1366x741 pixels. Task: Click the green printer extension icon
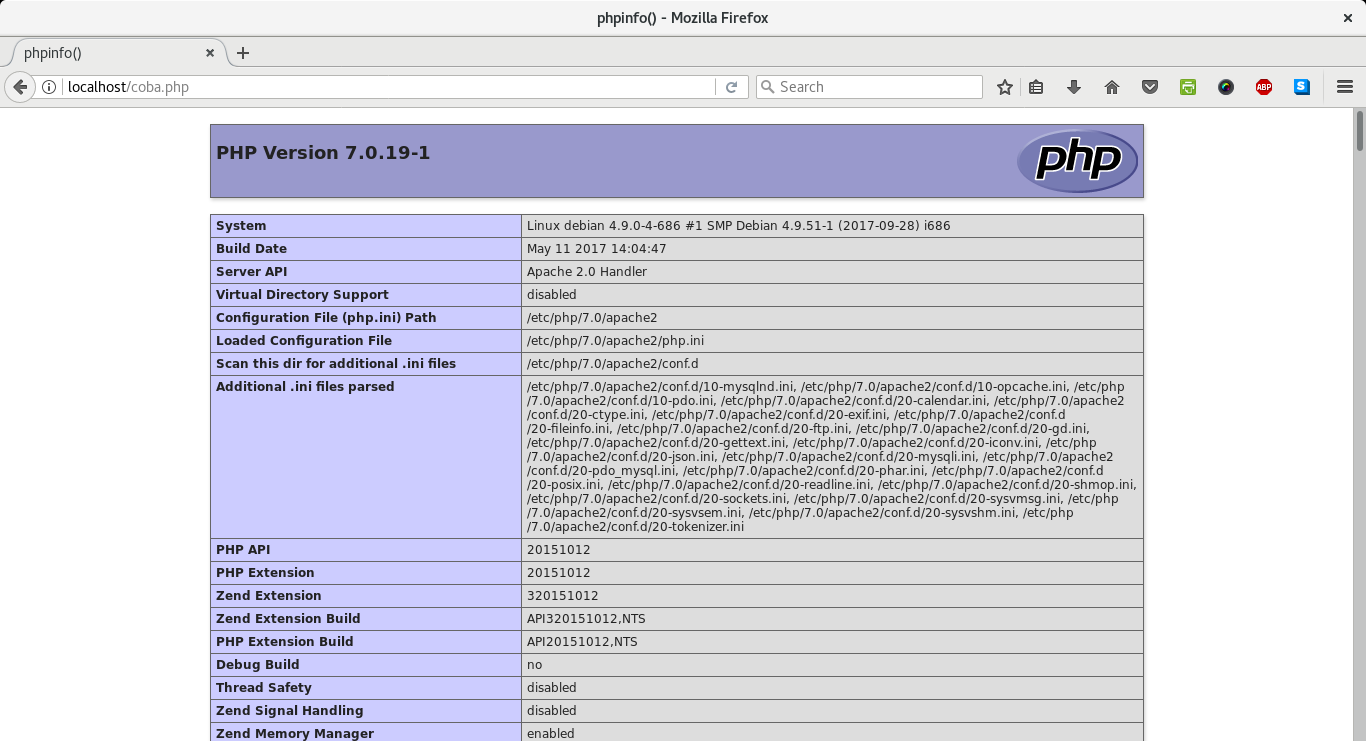click(x=1188, y=87)
